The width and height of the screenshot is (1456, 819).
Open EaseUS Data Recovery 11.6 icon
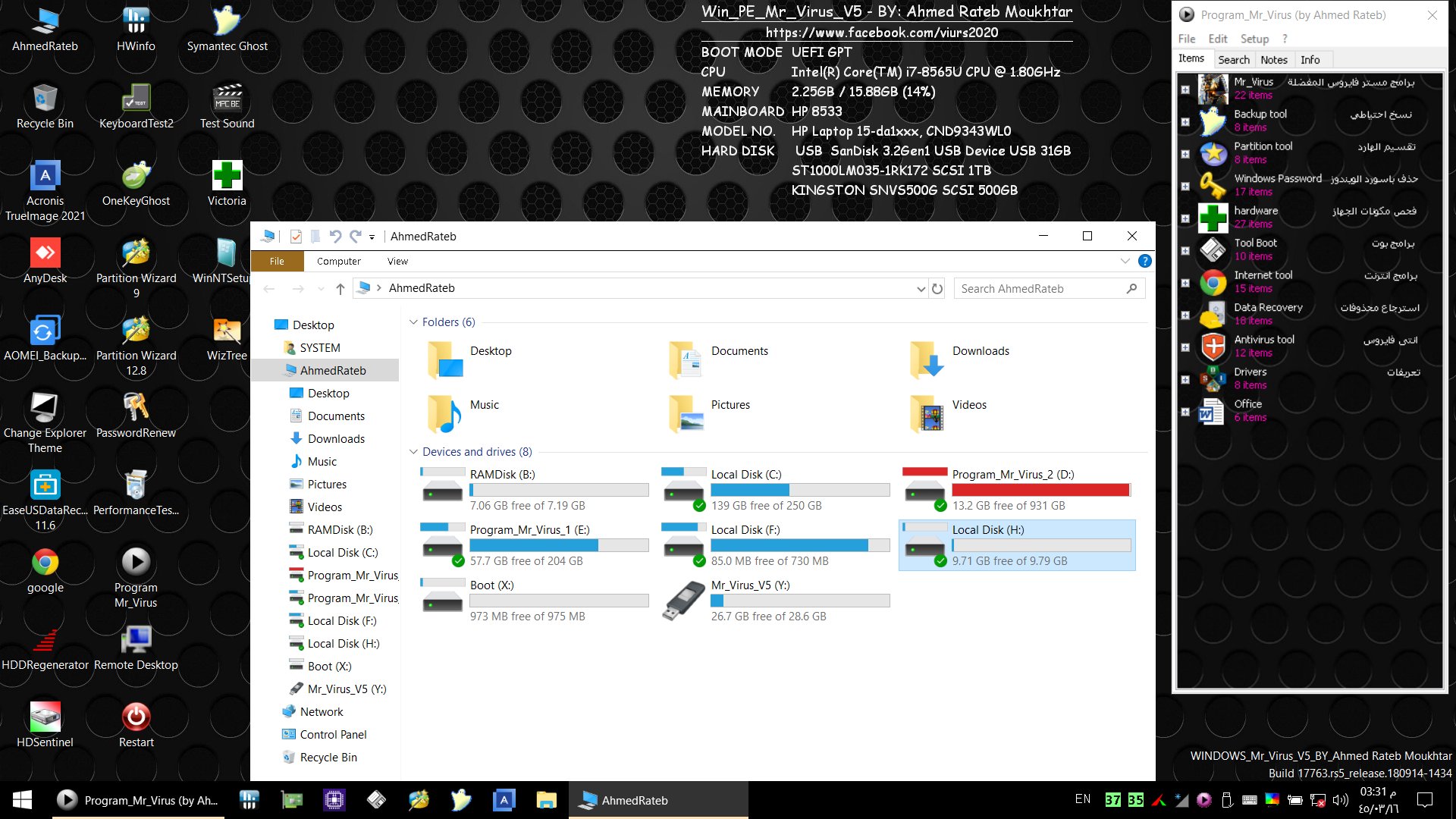click(x=45, y=500)
